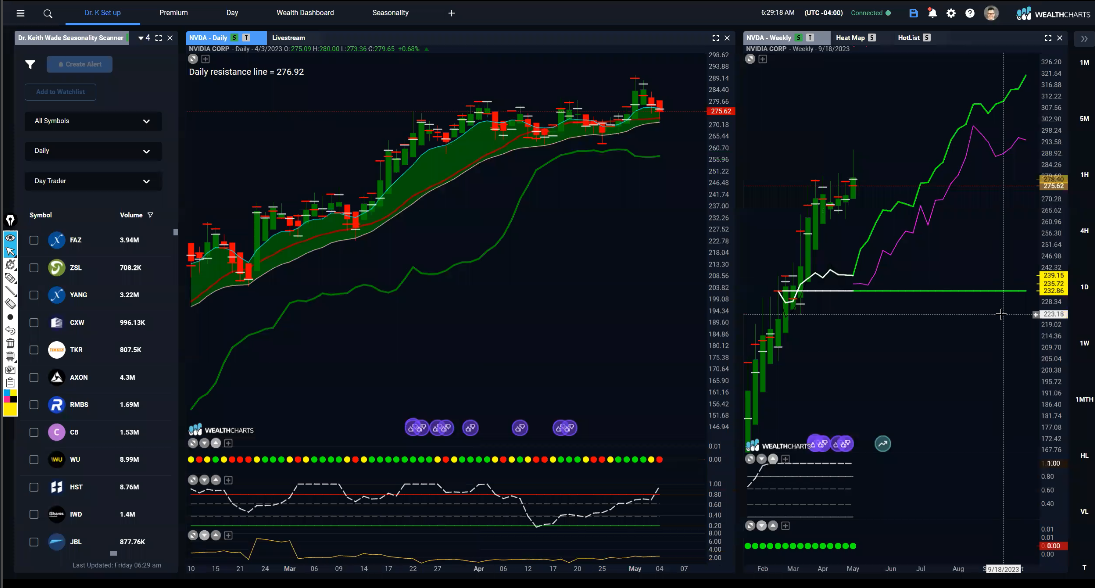This screenshot has height=588, width=1095.
Task: Select the 5M timeframe button
Action: 1084,119
